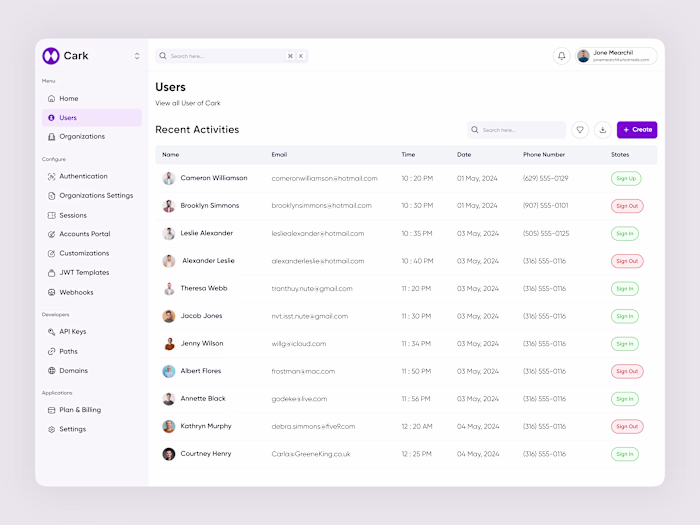Screen dimensions: 700x525
Task: Click the Organizations building icon
Action: coord(51,137)
